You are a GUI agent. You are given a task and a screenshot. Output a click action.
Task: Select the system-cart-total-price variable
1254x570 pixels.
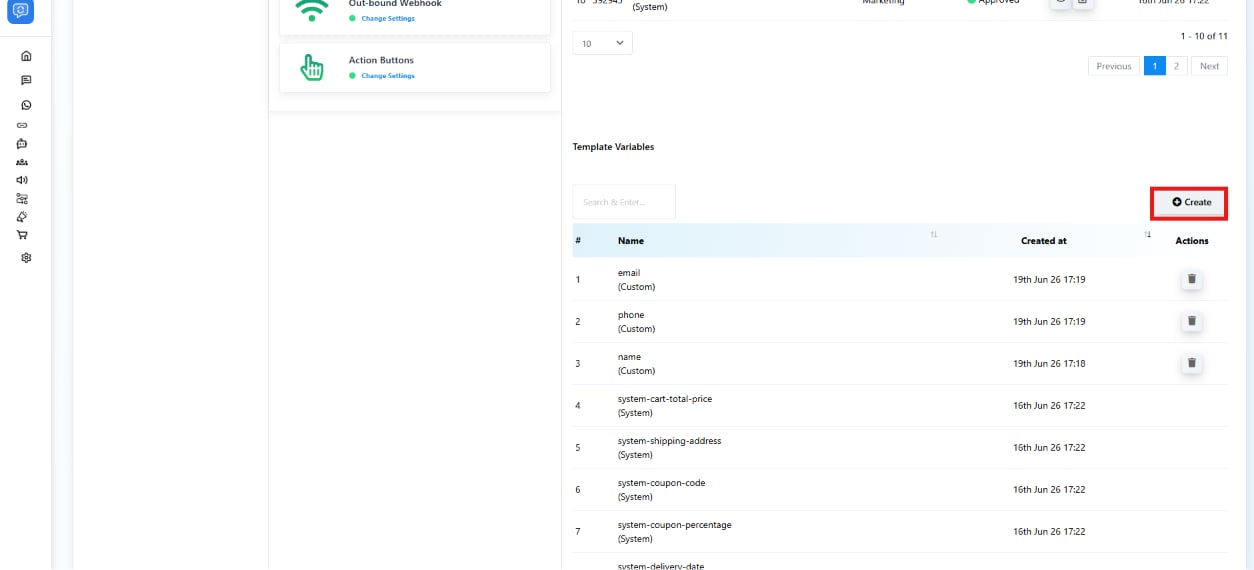point(665,399)
